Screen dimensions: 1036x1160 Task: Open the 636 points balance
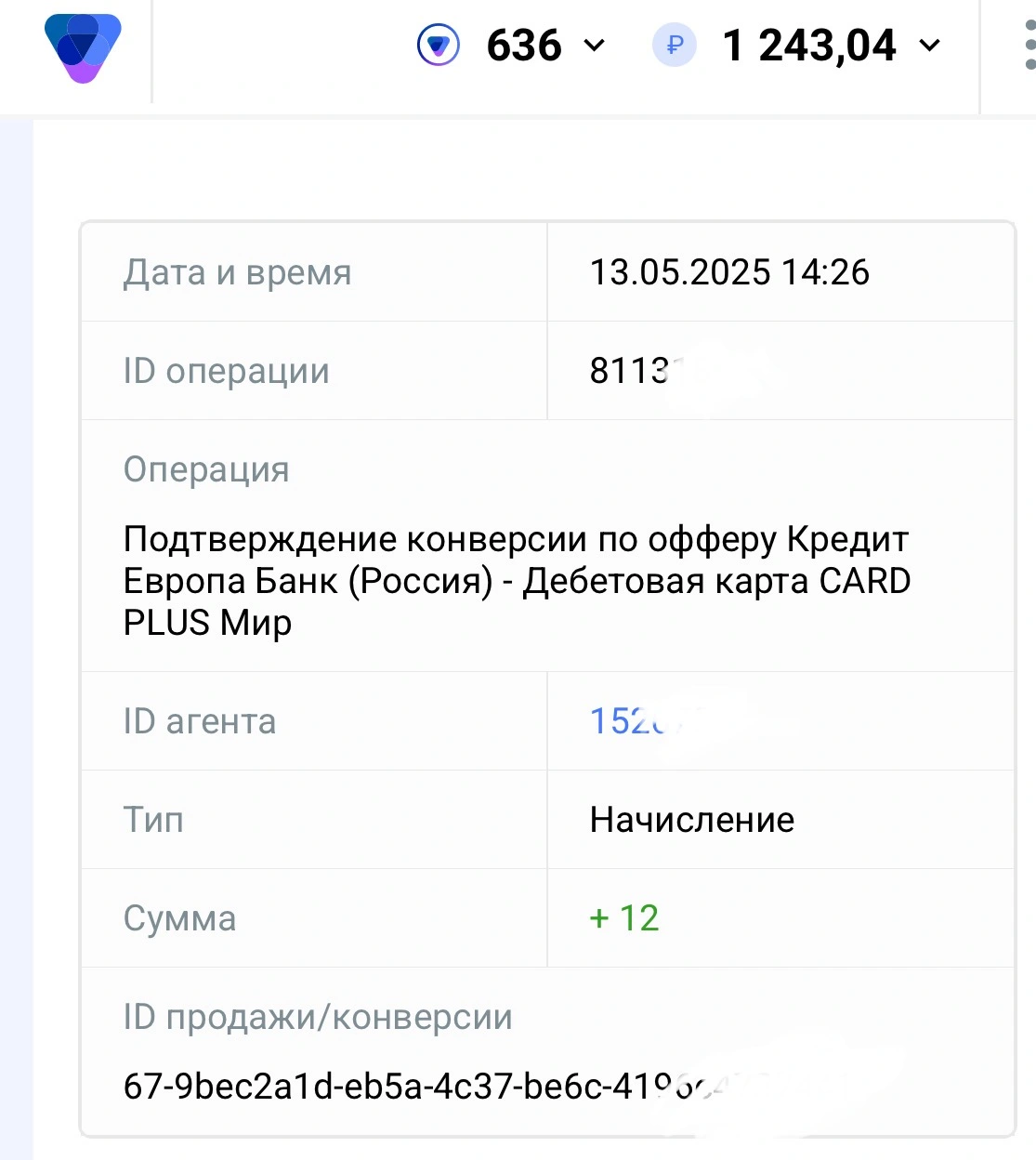point(524,46)
